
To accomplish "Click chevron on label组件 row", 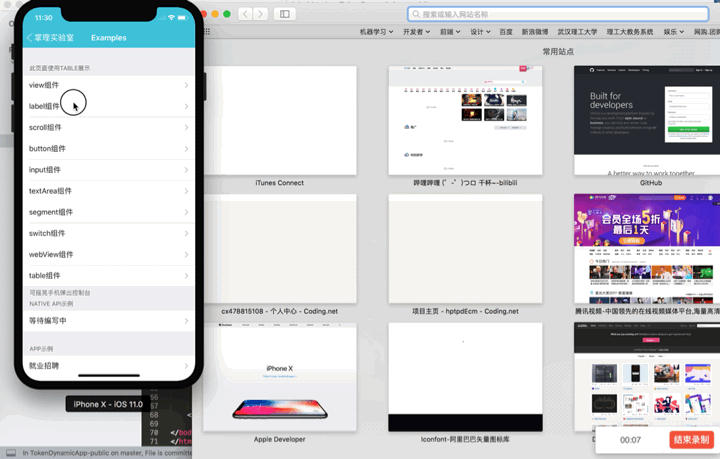I will (x=186, y=106).
